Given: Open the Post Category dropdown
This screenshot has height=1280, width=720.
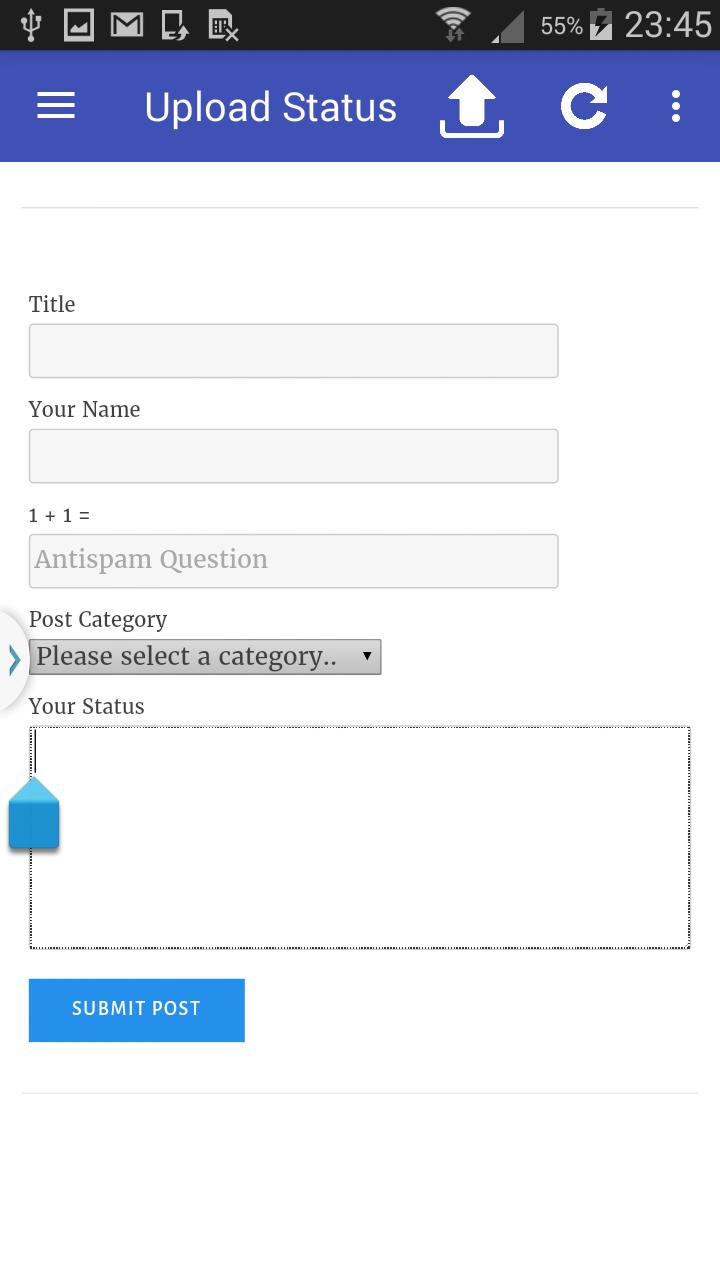Looking at the screenshot, I should [205, 657].
